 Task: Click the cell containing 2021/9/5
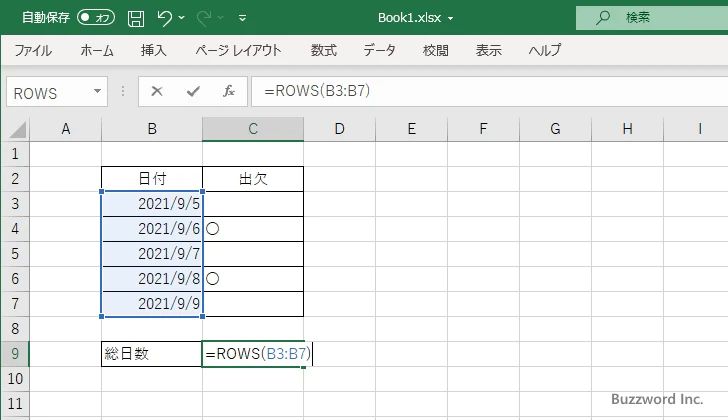click(x=152, y=204)
